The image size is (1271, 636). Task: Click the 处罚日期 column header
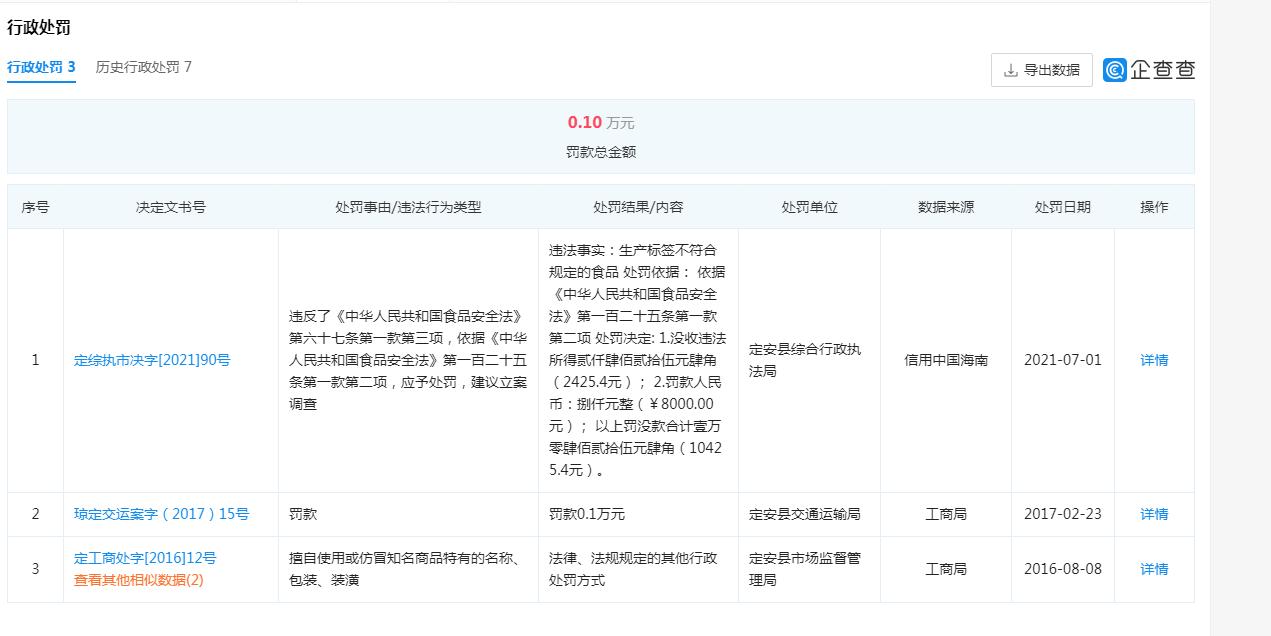(1061, 206)
